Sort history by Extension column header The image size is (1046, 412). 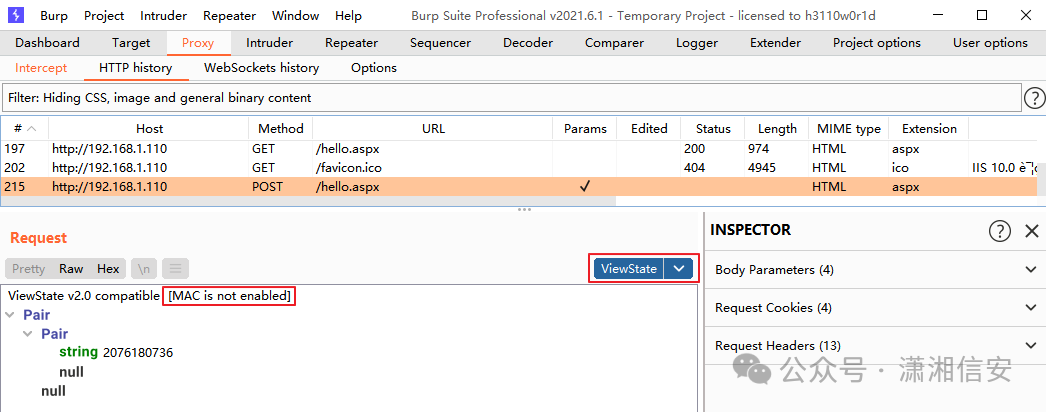click(x=929, y=129)
